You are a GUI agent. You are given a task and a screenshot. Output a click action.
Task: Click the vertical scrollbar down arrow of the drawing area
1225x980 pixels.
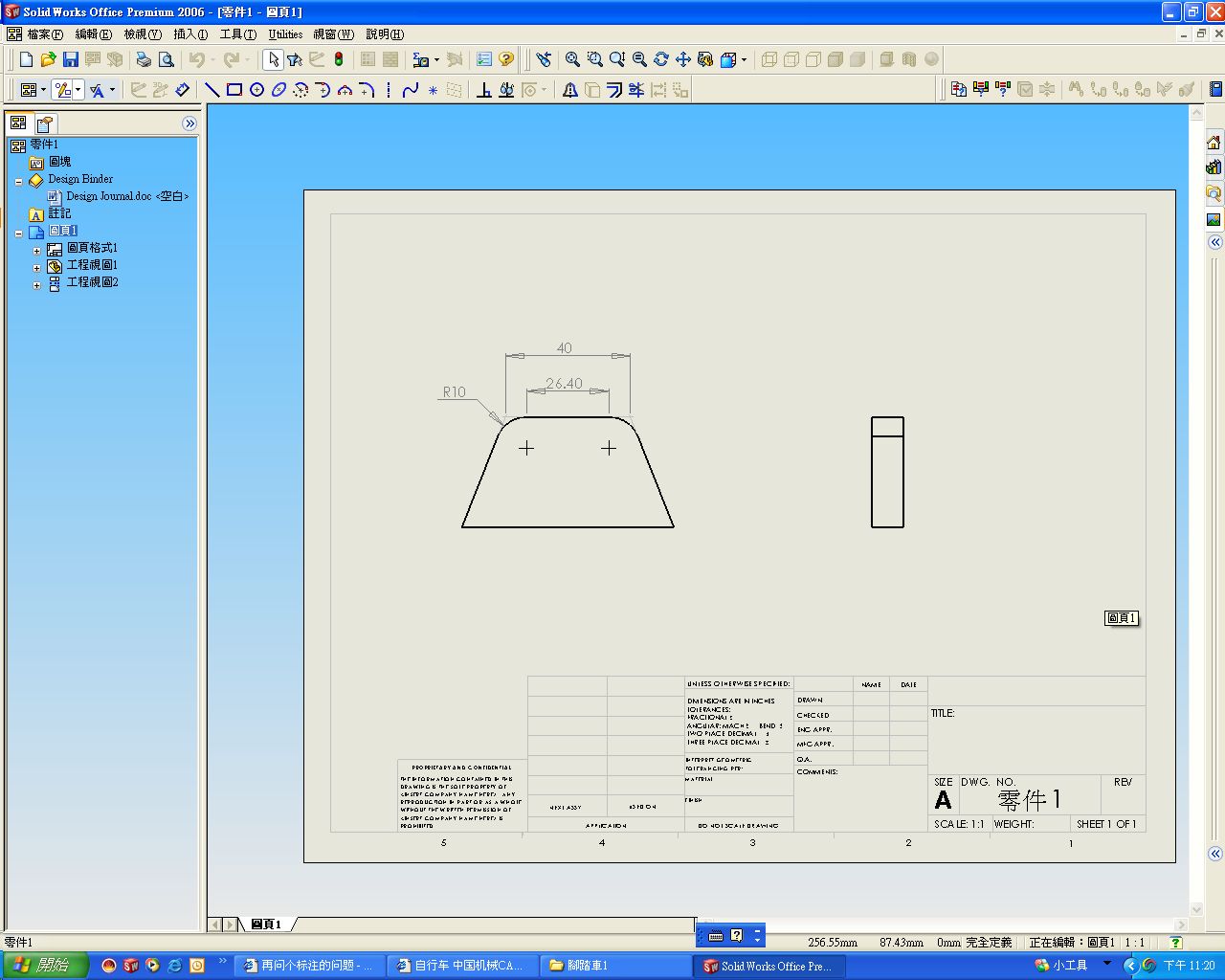point(1195,909)
